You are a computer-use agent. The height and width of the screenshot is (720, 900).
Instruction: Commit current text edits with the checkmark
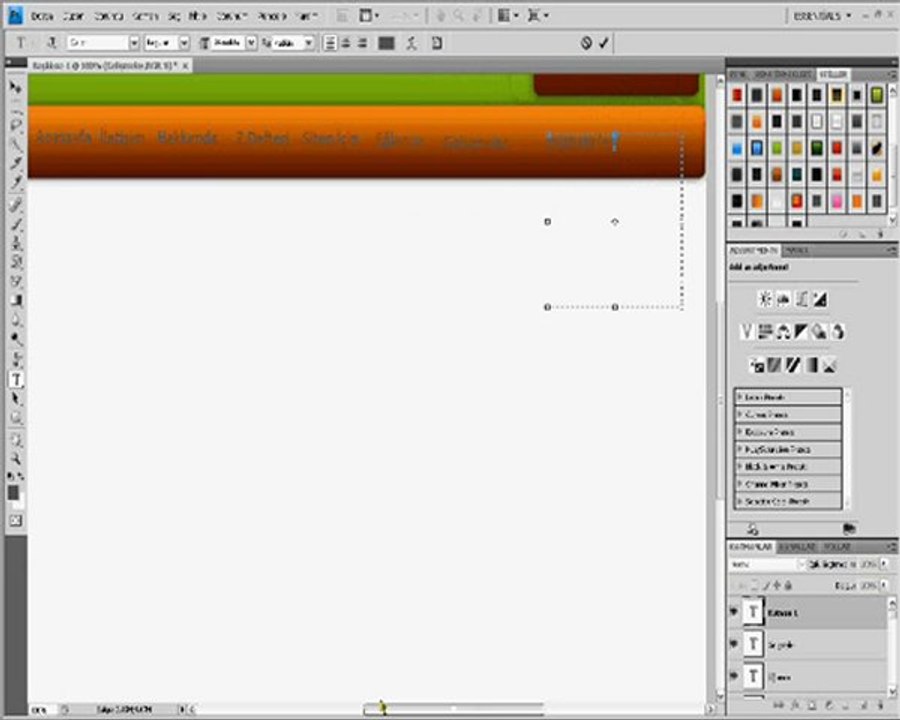click(x=603, y=42)
